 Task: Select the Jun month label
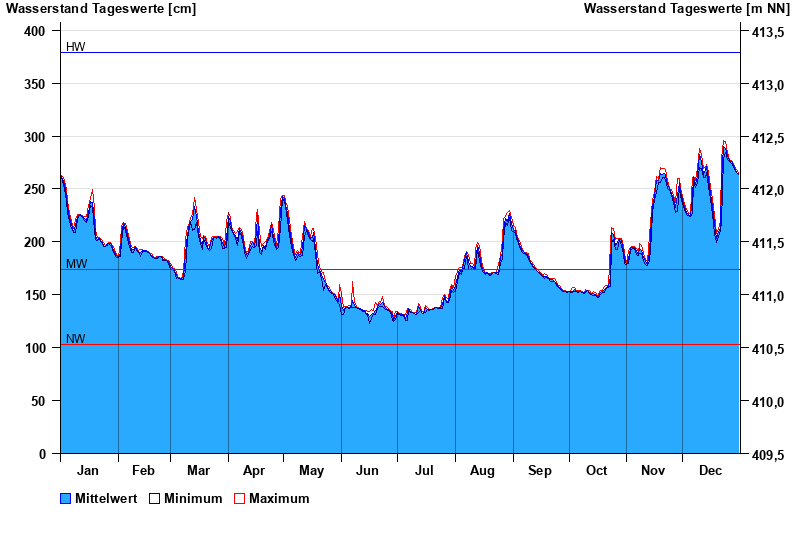tap(367, 470)
